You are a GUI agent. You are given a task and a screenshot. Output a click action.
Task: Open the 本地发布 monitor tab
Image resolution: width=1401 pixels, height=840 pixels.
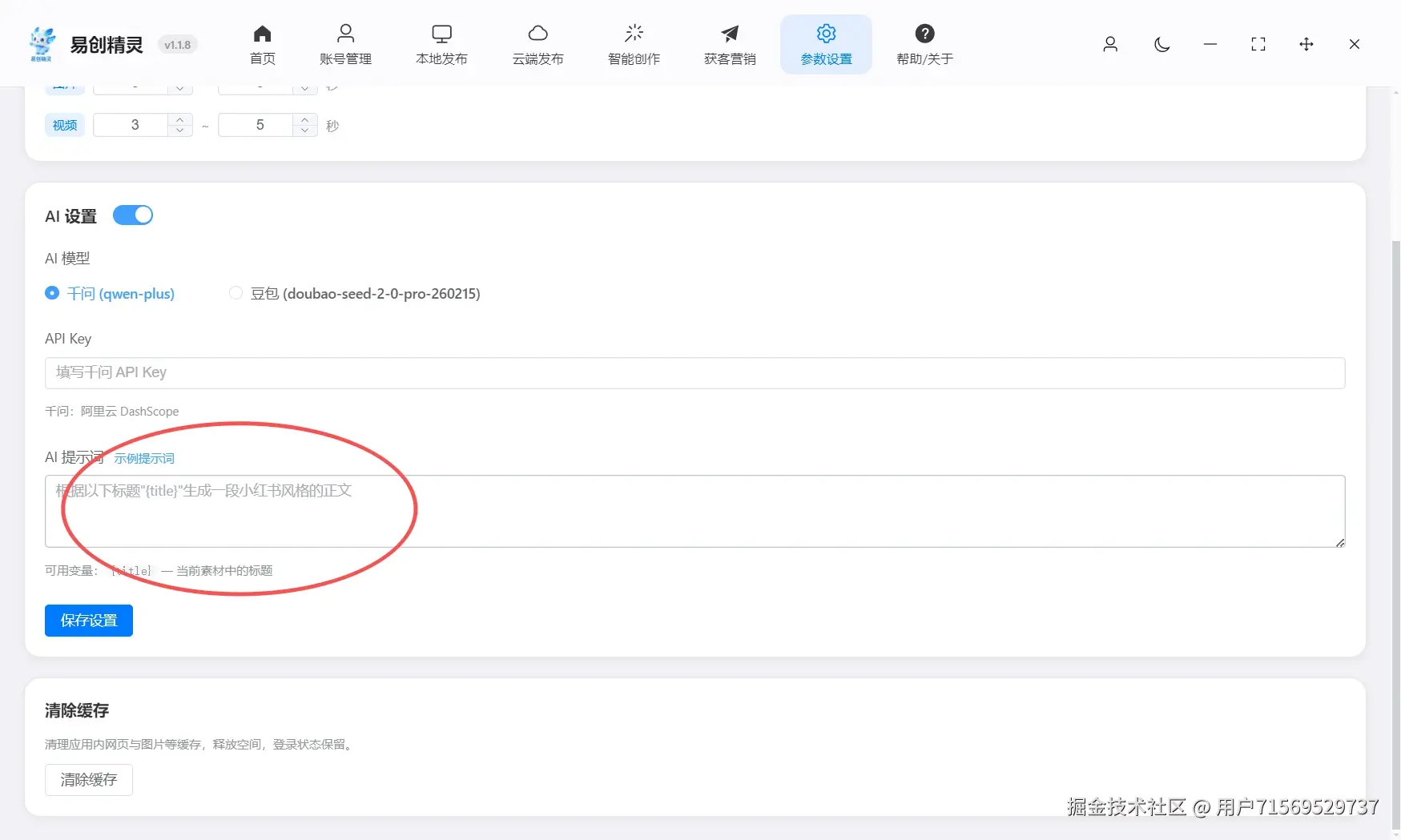(x=441, y=44)
